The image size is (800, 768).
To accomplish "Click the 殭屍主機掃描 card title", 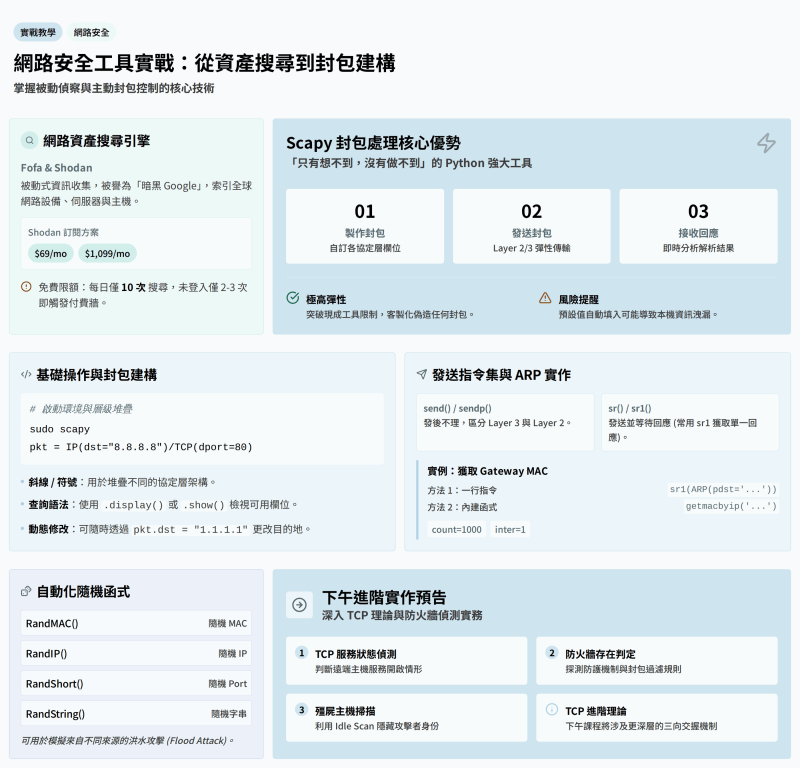I will point(345,711).
